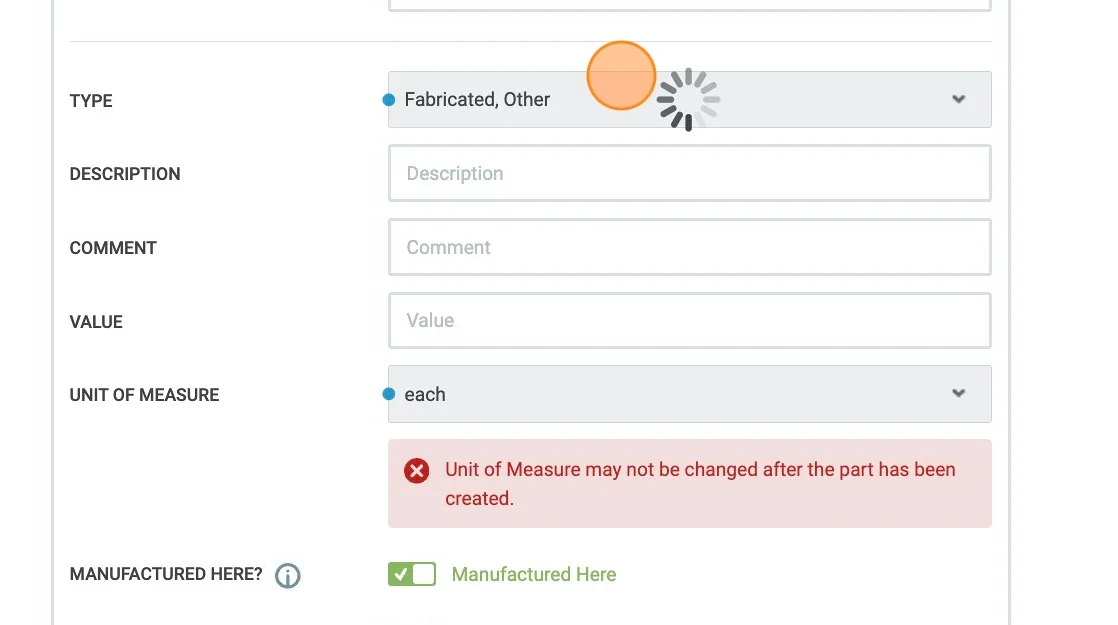Click the 'each' unit of measure value
This screenshot has width=1118, height=625.
point(425,394)
